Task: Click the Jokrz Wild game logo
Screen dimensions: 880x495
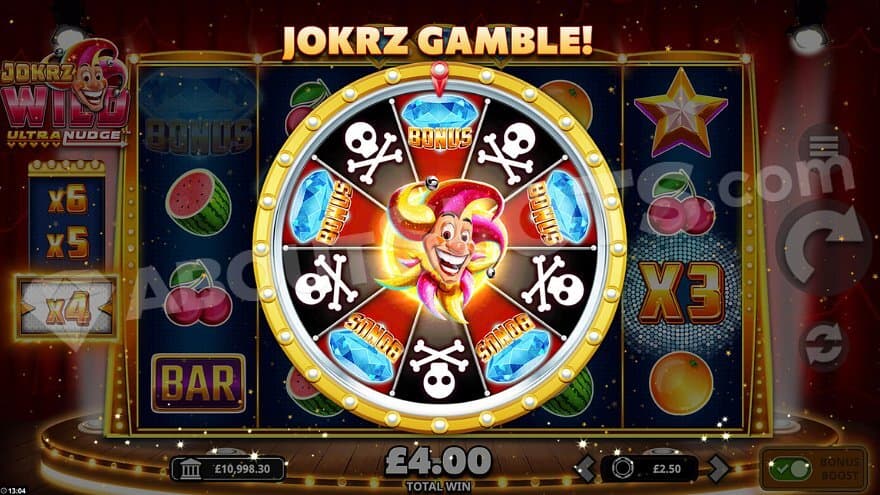Action: [65, 94]
